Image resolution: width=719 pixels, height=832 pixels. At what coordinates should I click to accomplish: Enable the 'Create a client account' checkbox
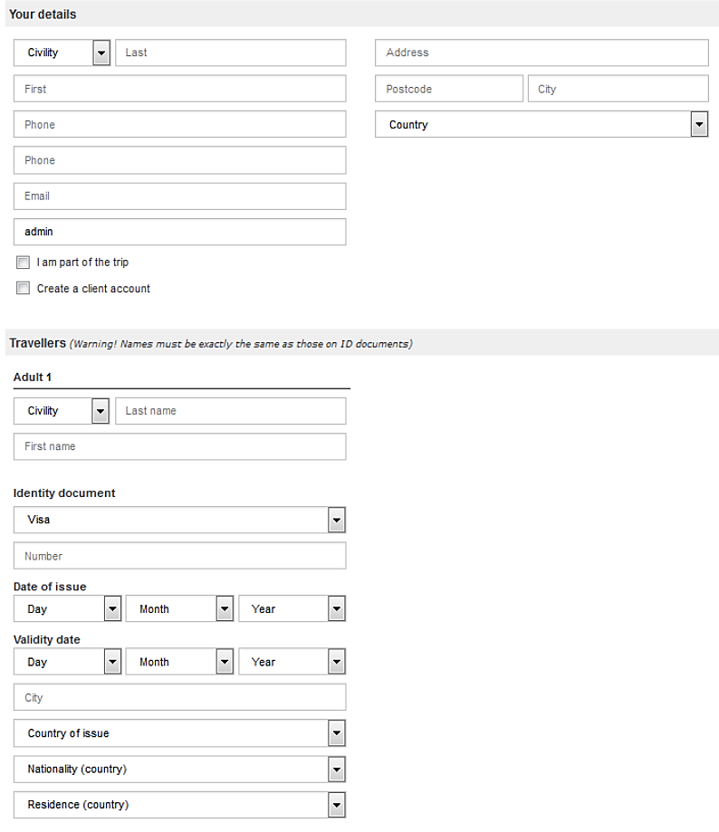click(23, 289)
